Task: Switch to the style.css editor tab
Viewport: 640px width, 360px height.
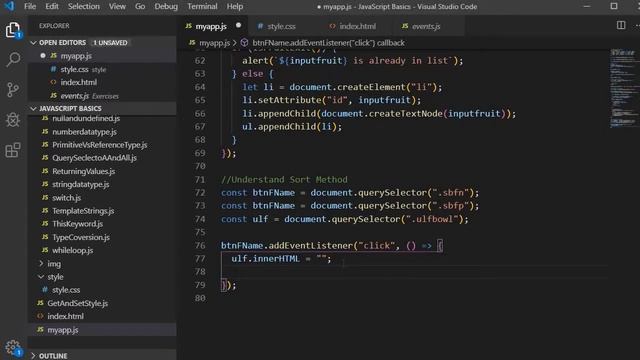Action: pos(281,26)
